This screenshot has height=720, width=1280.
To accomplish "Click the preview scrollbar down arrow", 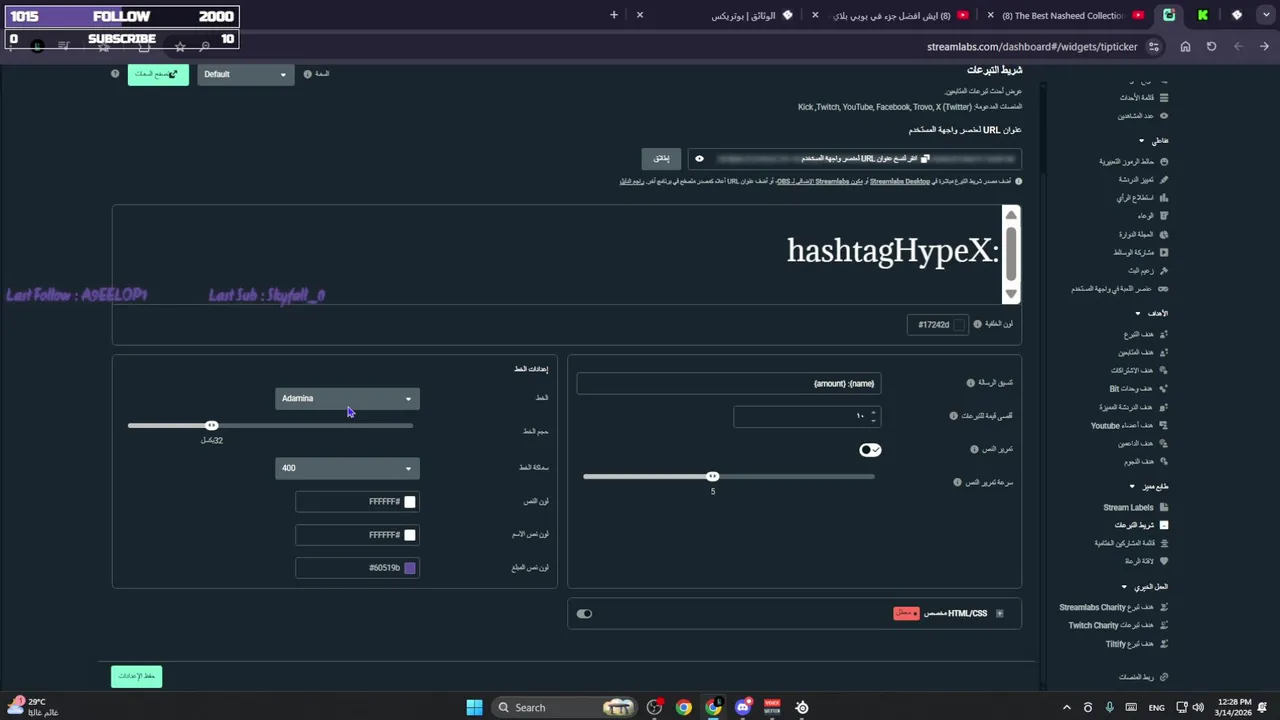I will click(x=1011, y=294).
